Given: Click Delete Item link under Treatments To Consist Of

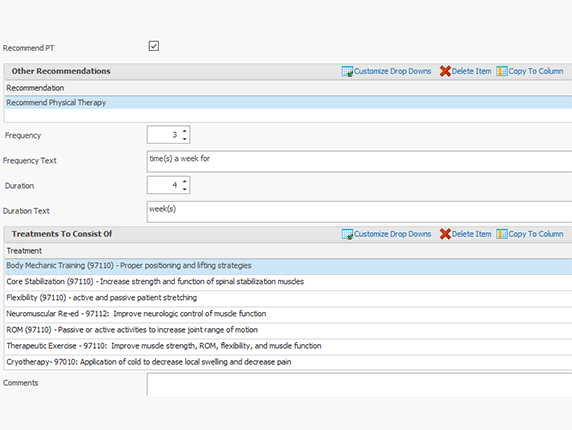Looking at the screenshot, I should [x=471, y=234].
